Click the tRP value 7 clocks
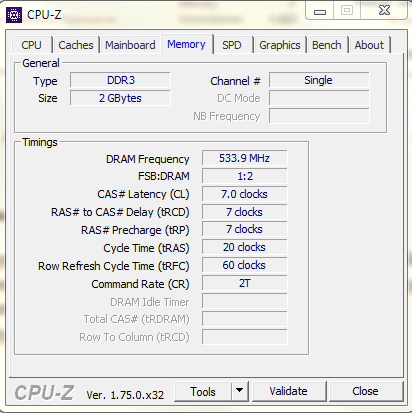The height and width of the screenshot is (413, 412). point(244,229)
